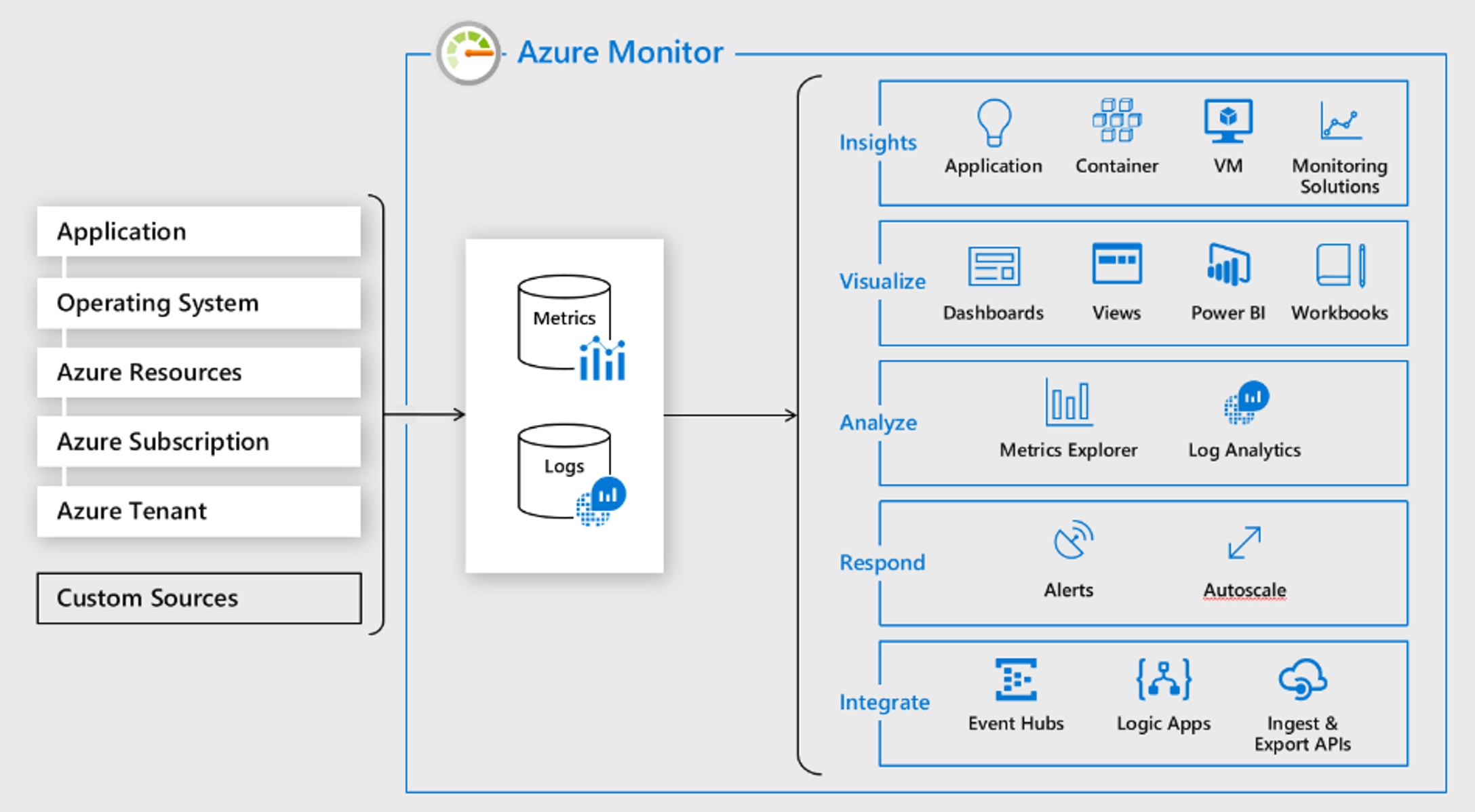Select the Dashboards icon
Screen dimensions: 1475x812
click(994, 266)
